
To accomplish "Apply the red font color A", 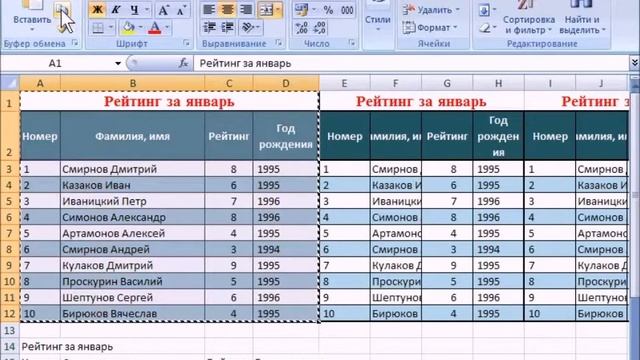I will 155,28.
